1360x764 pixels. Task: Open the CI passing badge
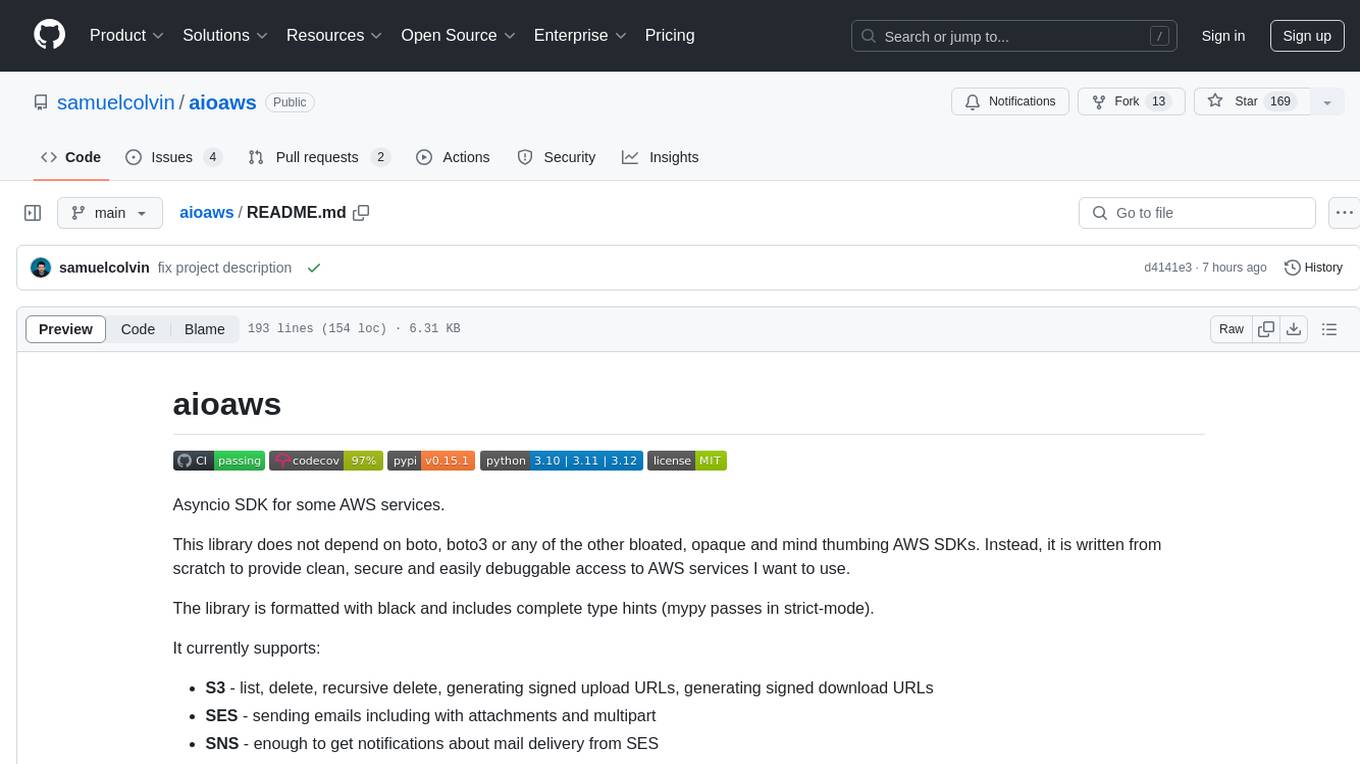pyautogui.click(x=219, y=461)
